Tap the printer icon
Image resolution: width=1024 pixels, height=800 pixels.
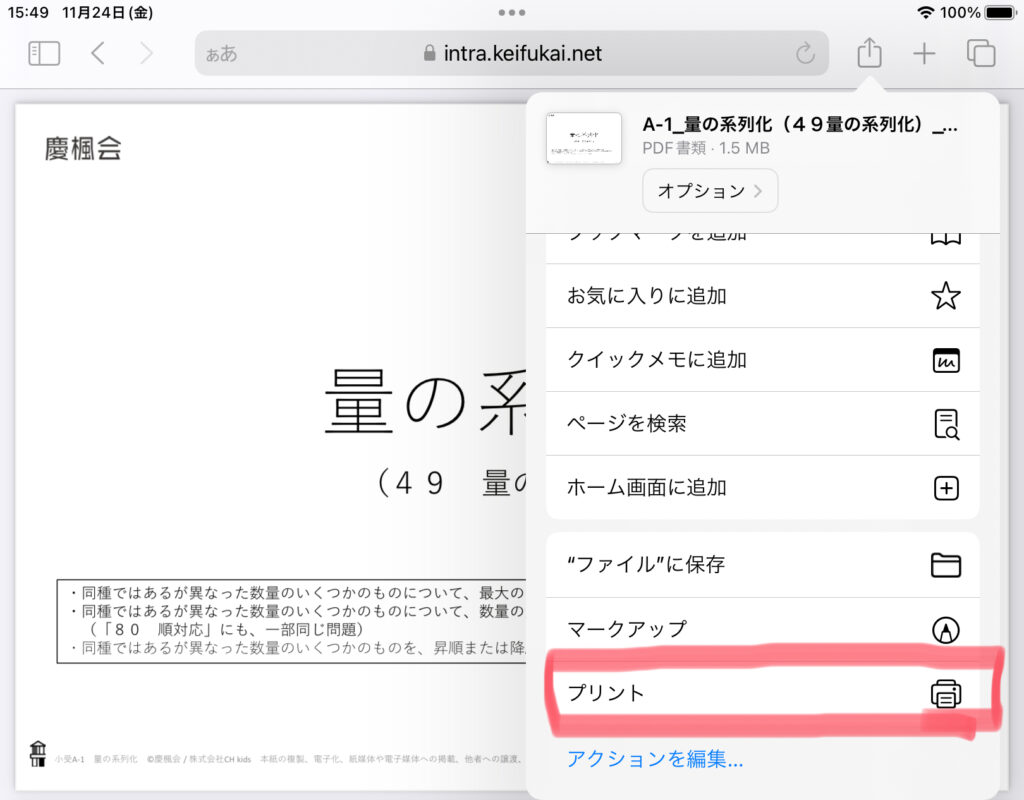(x=945, y=693)
